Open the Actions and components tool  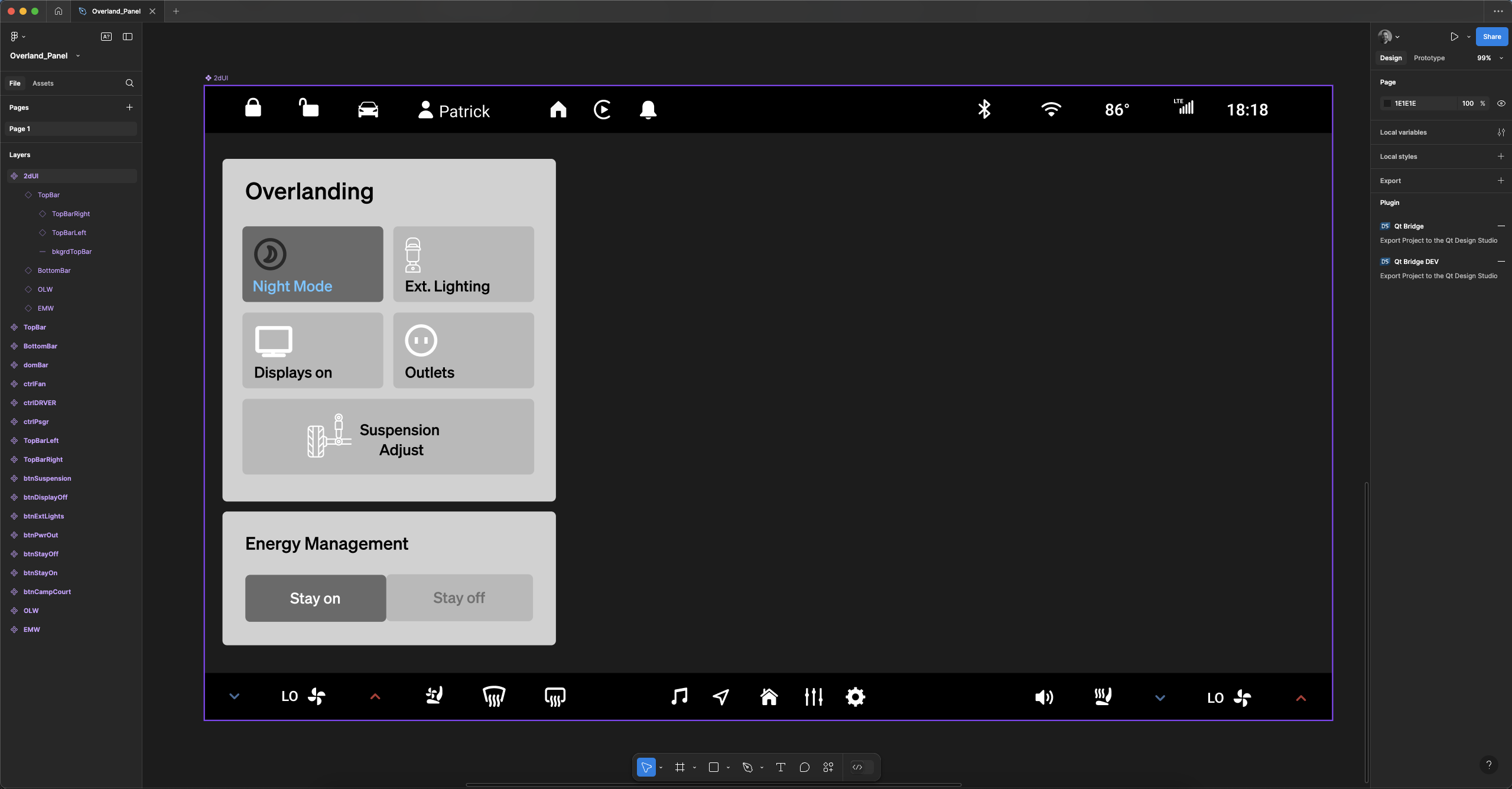pyautogui.click(x=828, y=767)
